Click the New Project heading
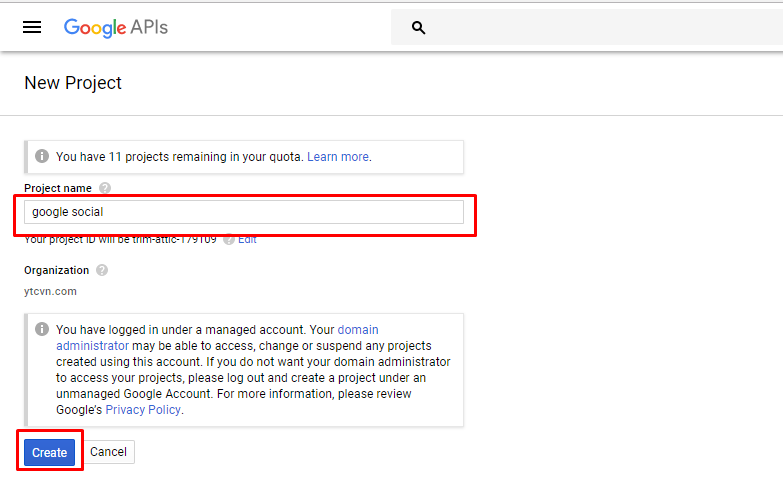This screenshot has width=783, height=498. [x=73, y=83]
